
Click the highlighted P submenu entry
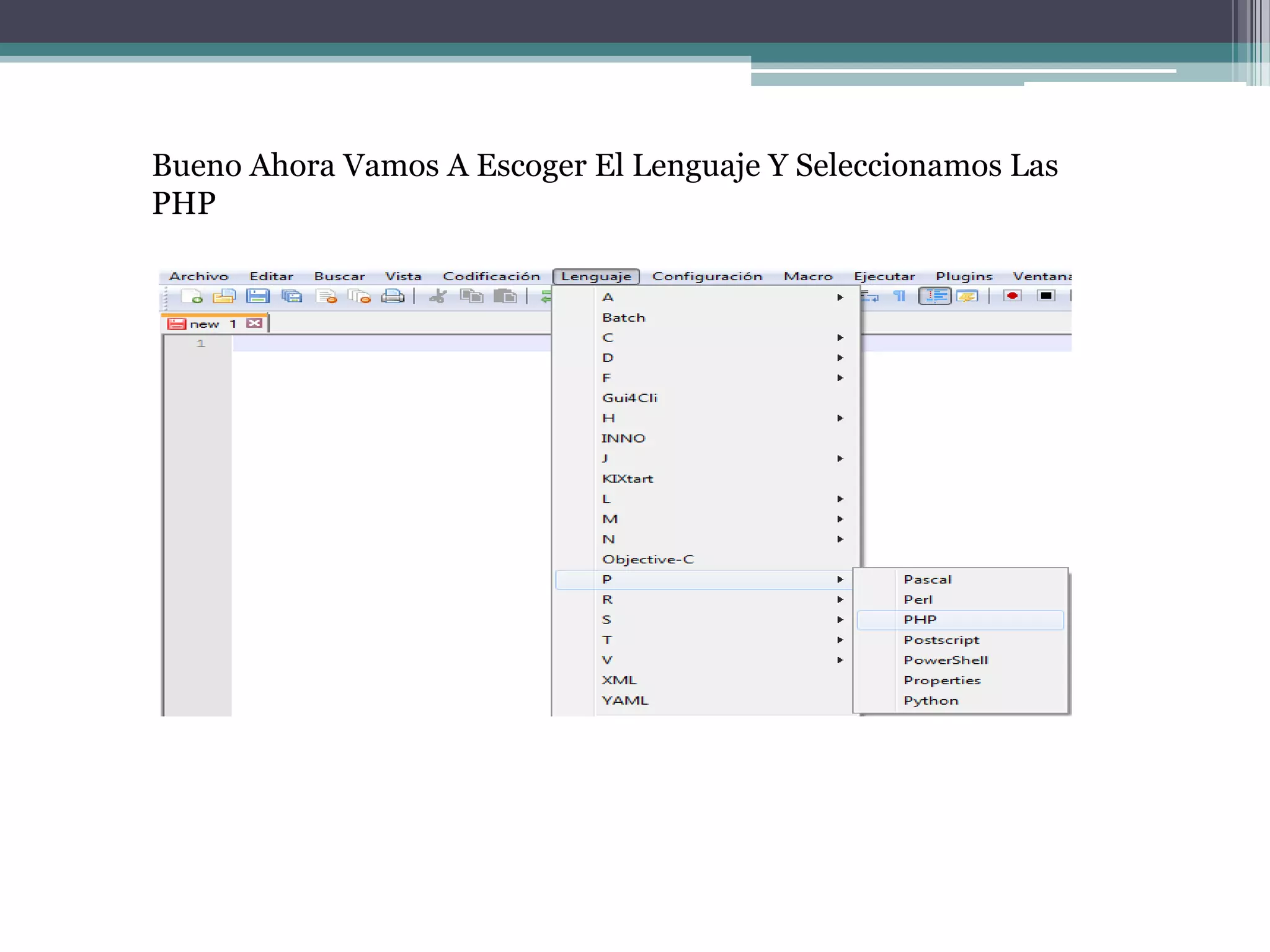705,580
